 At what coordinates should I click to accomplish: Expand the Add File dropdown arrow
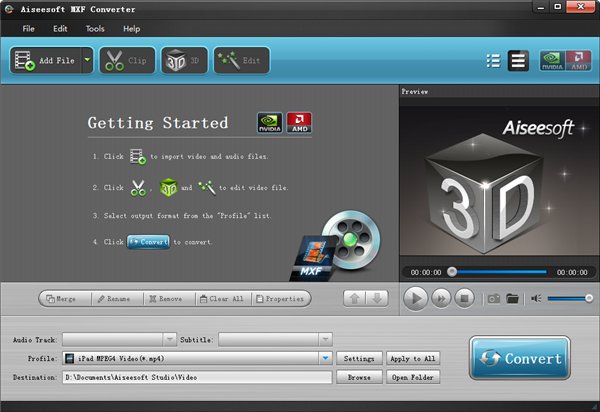[87, 60]
